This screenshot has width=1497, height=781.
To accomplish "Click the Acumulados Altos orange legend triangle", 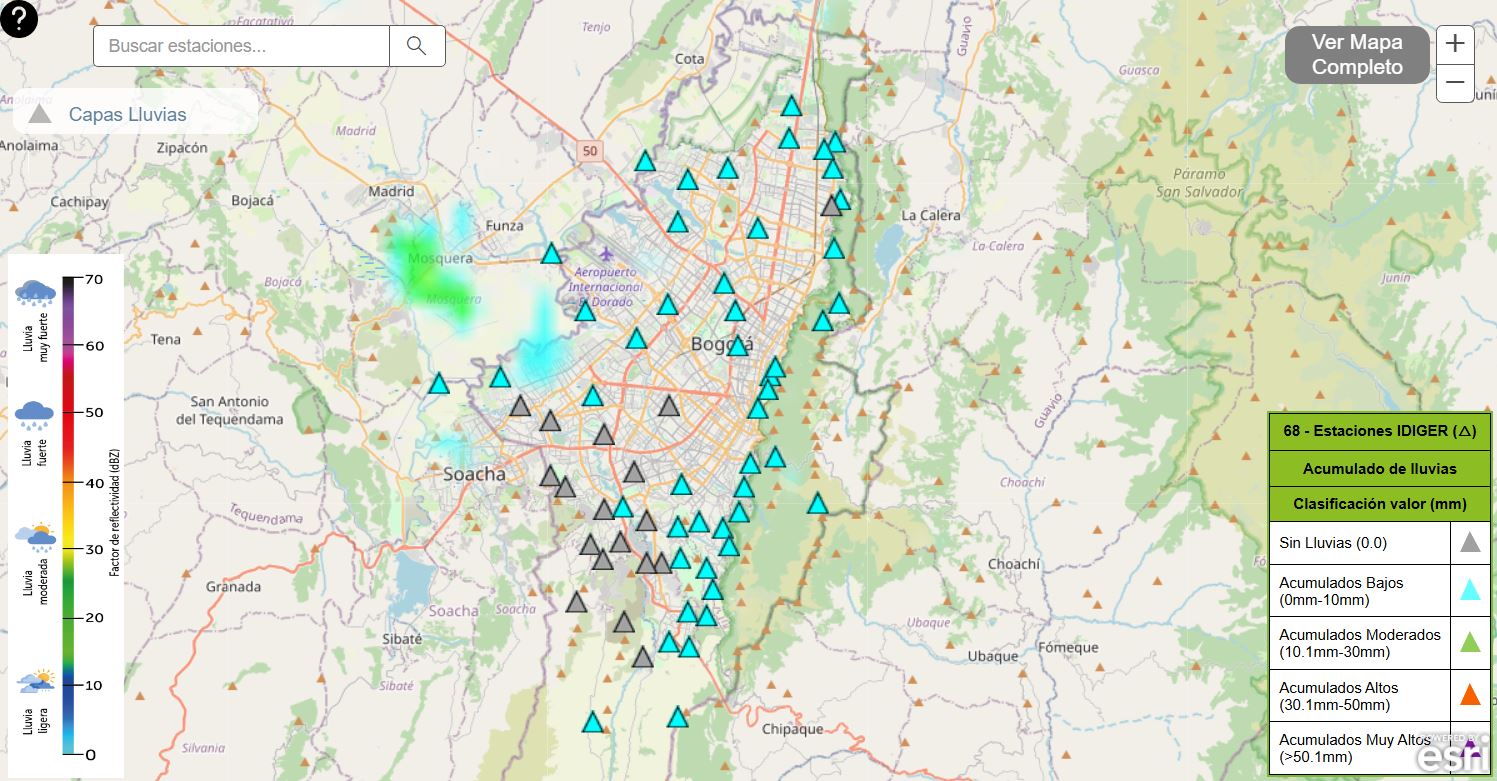I will click(1469, 695).
